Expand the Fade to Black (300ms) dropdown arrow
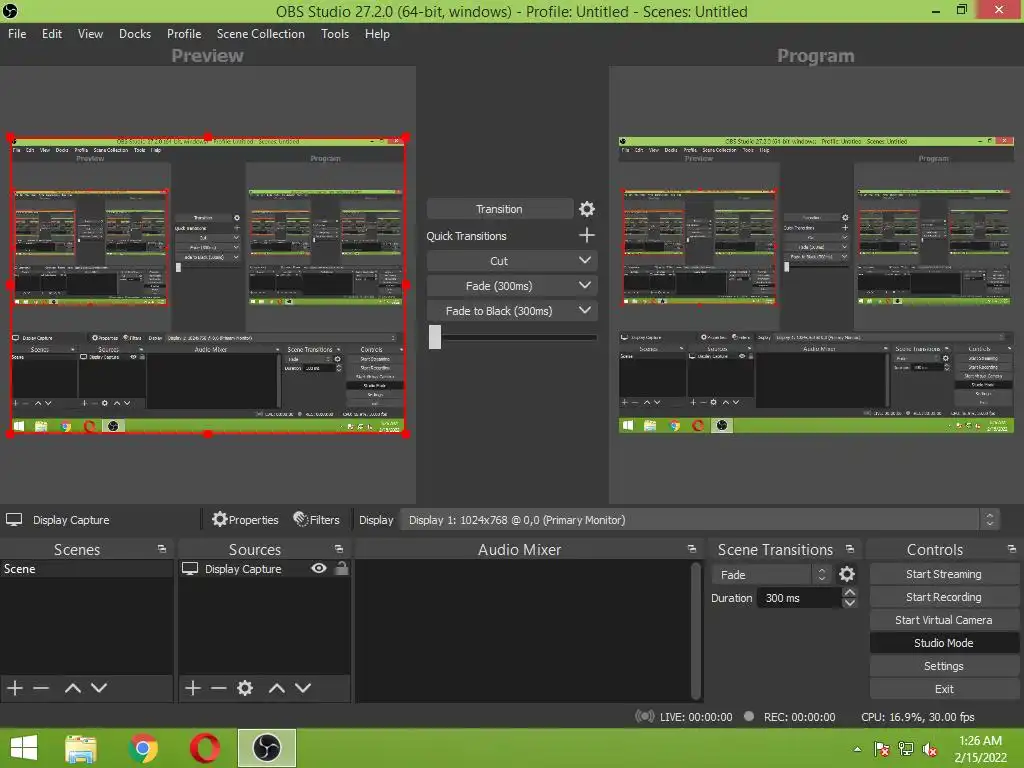 click(x=584, y=310)
